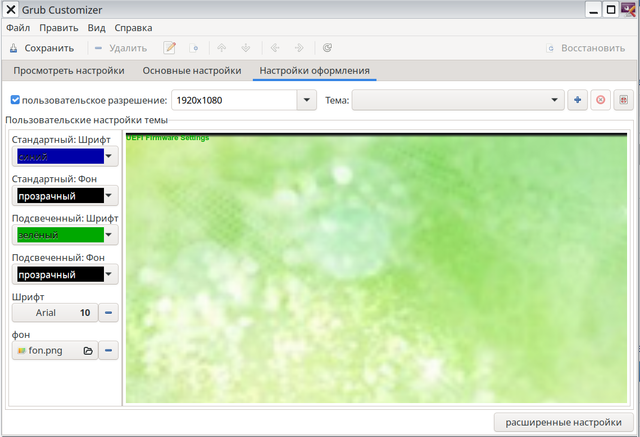640x437 pixels.
Task: Open the resolution dropdown arrow
Action: point(307,100)
